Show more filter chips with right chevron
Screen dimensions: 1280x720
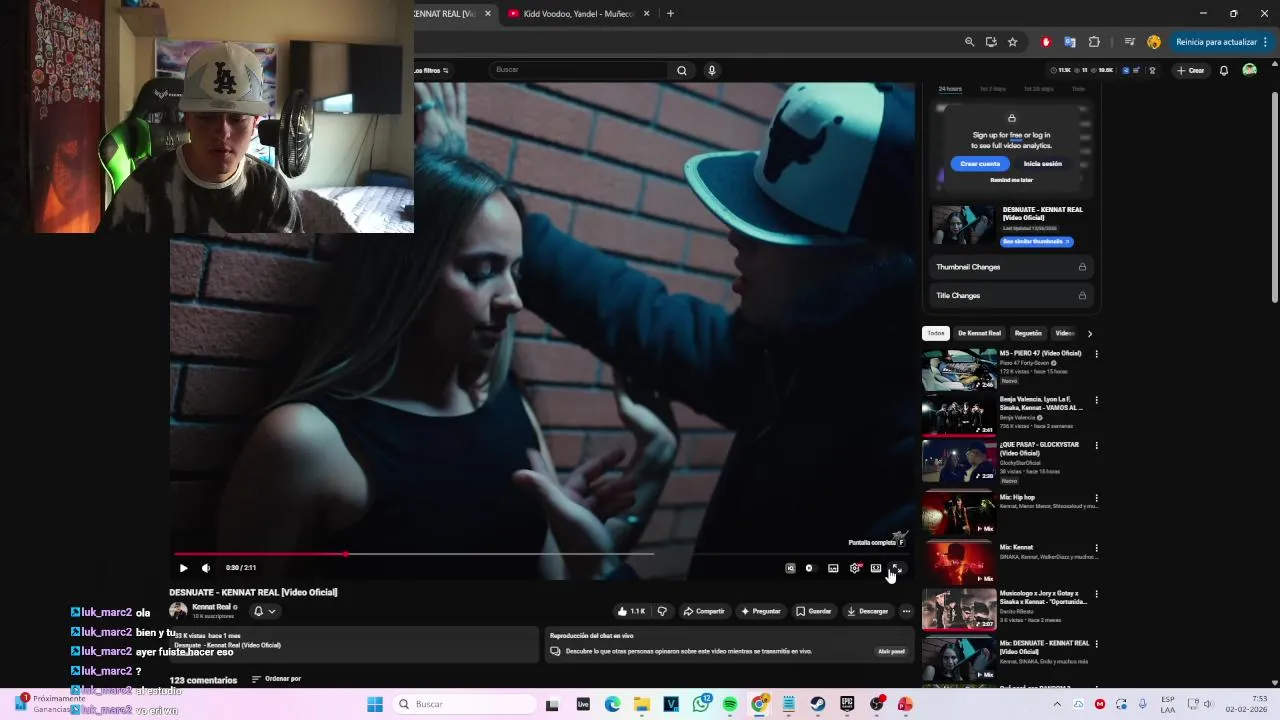click(1089, 333)
